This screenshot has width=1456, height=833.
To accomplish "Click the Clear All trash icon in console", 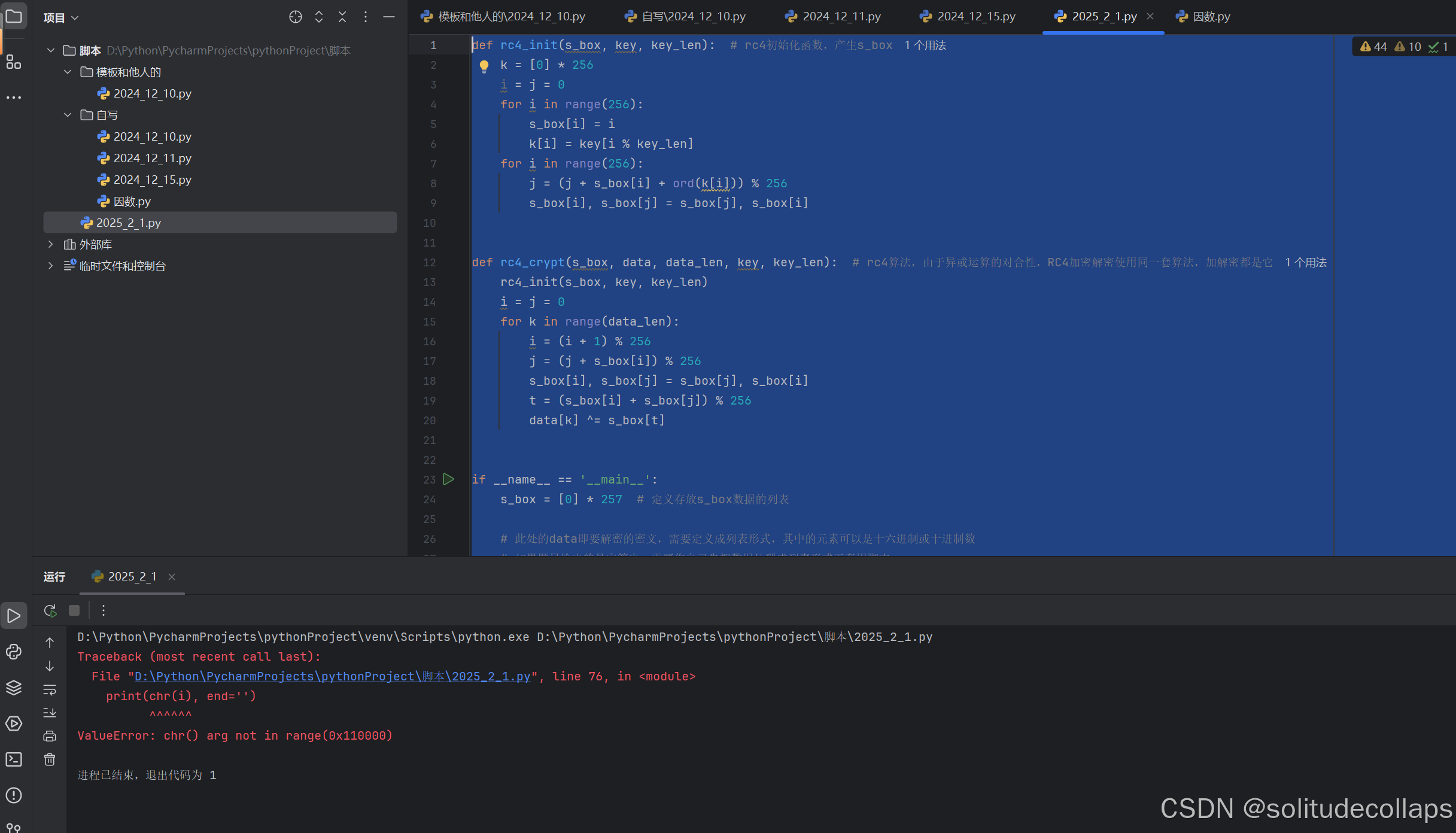I will click(x=50, y=759).
